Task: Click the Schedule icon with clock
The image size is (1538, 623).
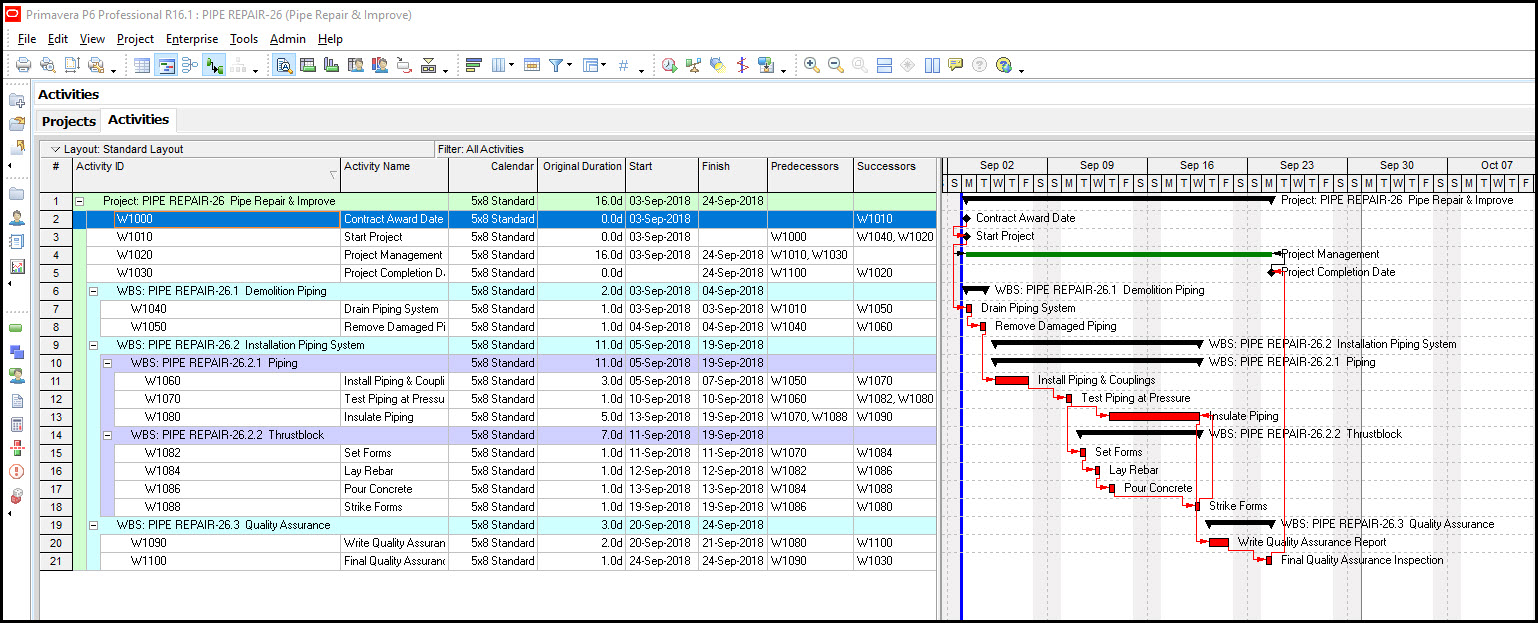Action: tap(669, 65)
